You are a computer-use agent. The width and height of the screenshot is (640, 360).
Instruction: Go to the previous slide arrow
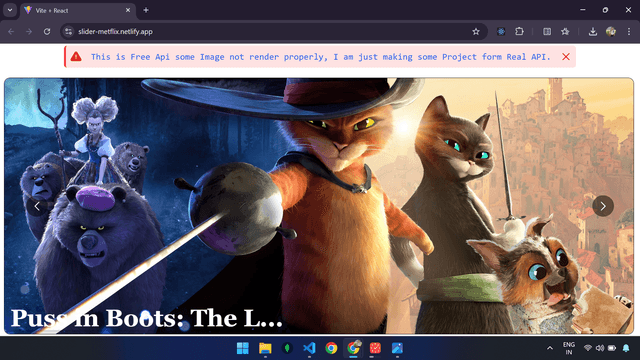click(37, 206)
